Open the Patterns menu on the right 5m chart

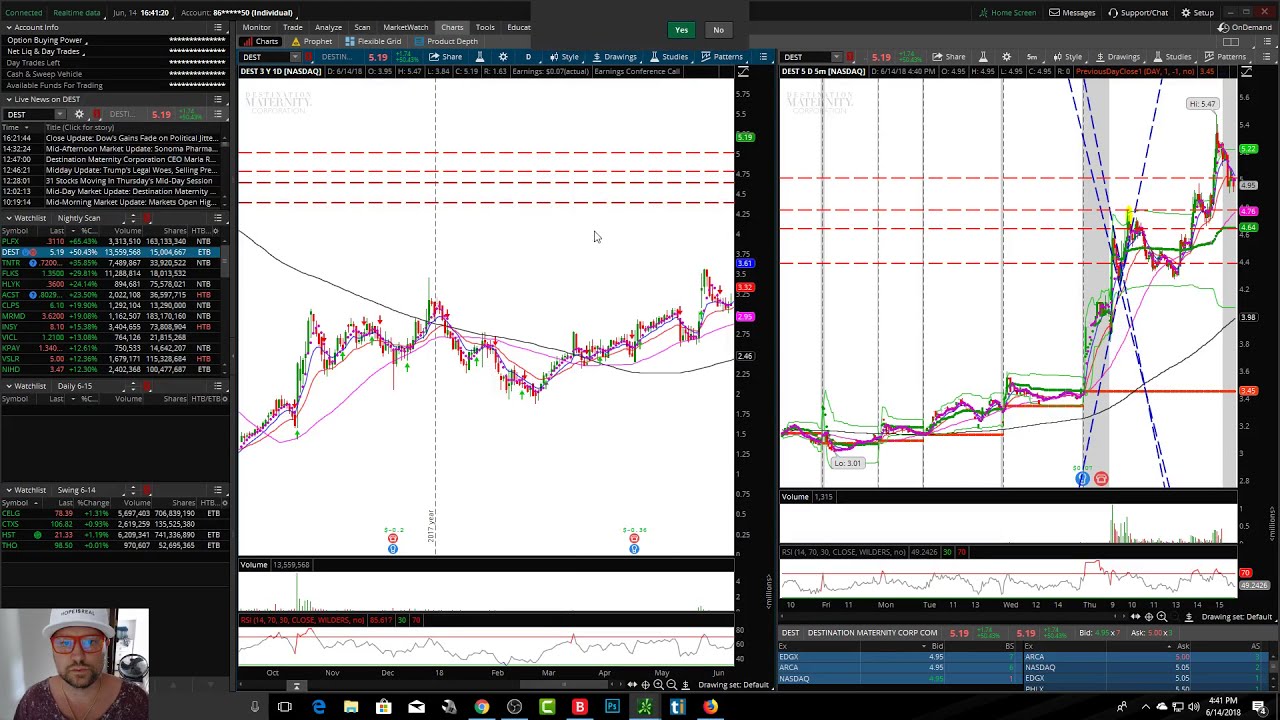click(1225, 57)
